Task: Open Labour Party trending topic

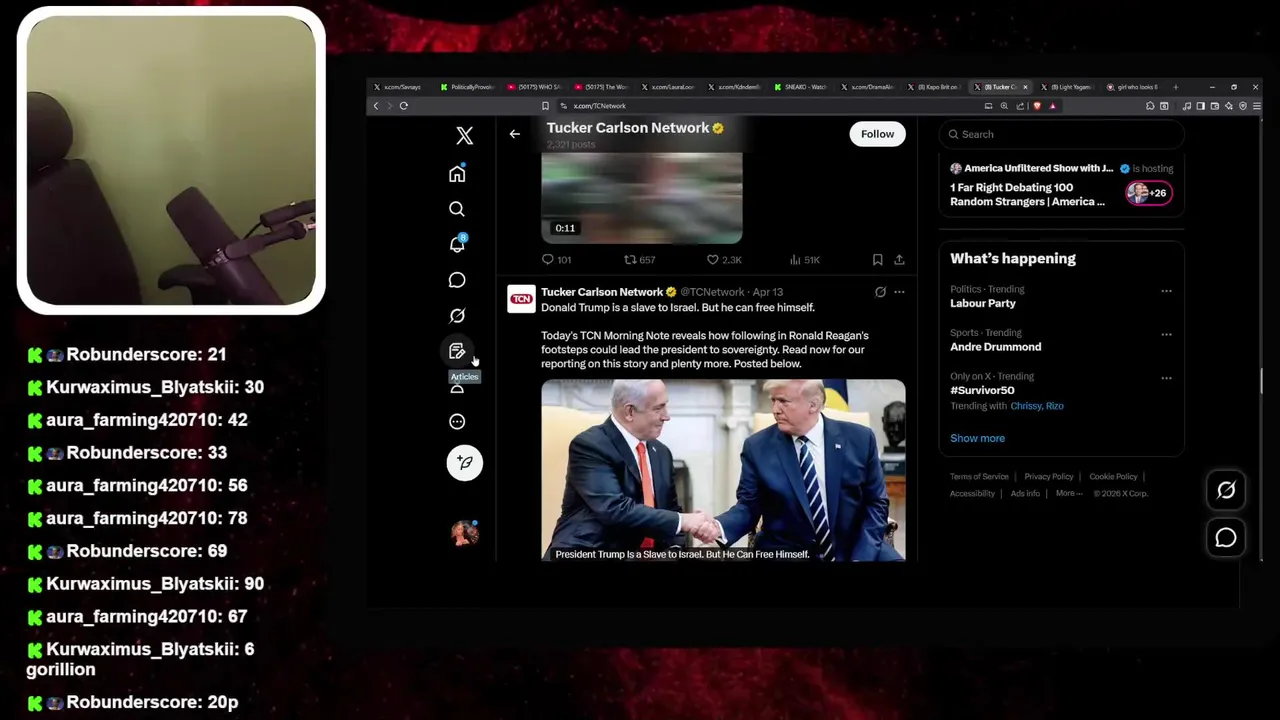Action: click(x=983, y=303)
